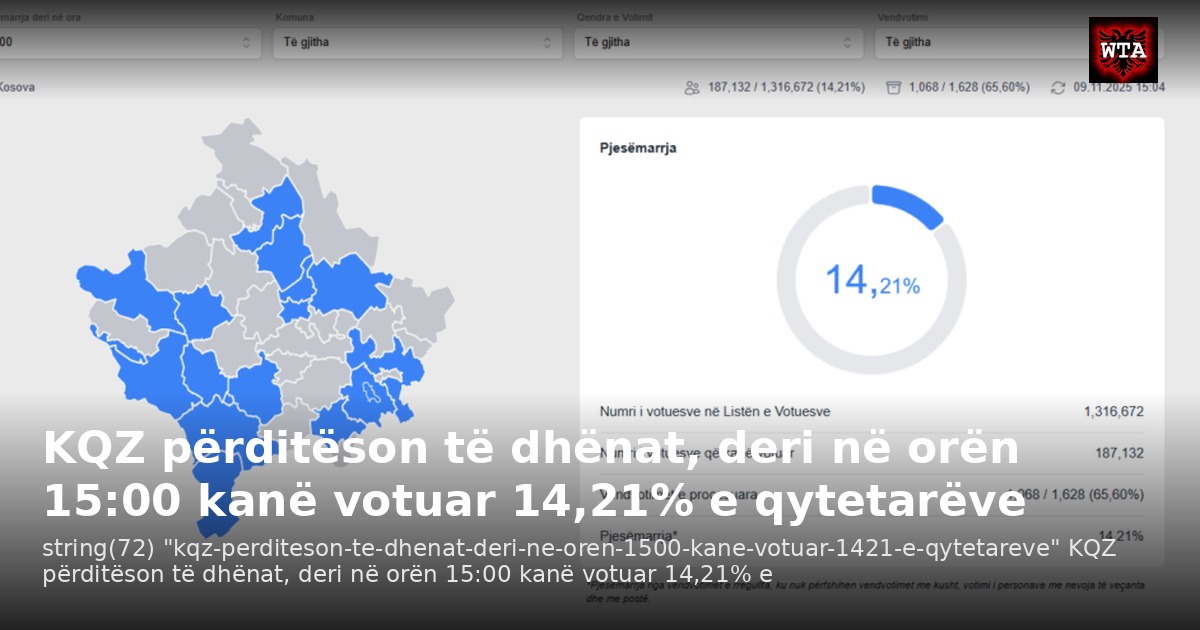Click the Pjesëmarrja panel title

(x=638, y=148)
